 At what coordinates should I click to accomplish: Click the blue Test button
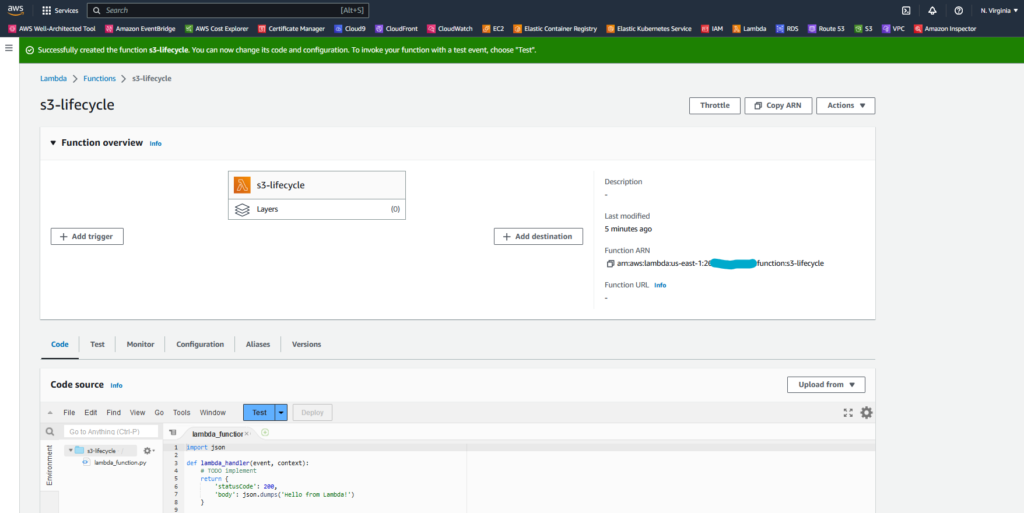259,412
